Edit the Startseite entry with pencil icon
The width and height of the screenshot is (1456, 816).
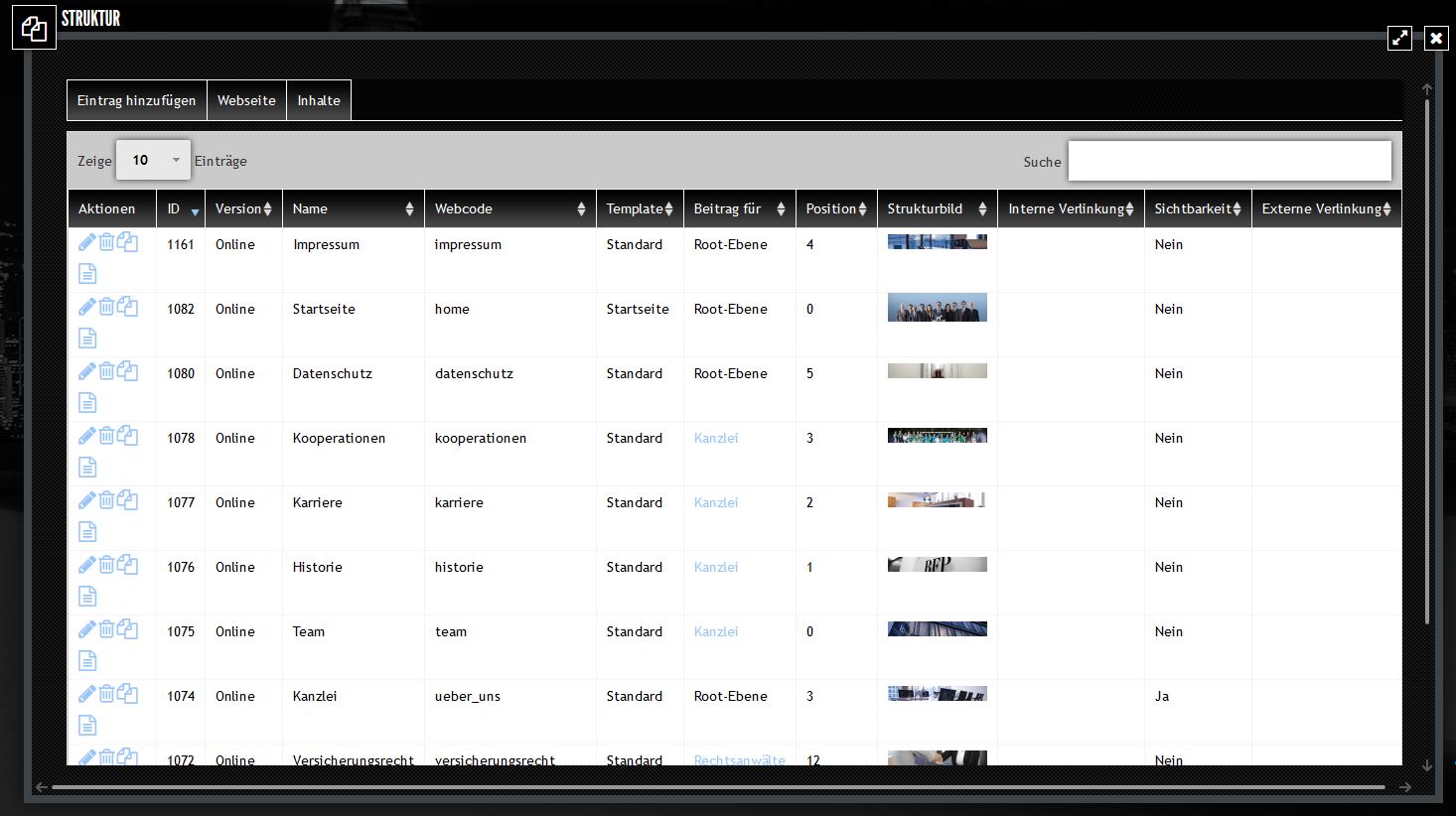coord(87,307)
